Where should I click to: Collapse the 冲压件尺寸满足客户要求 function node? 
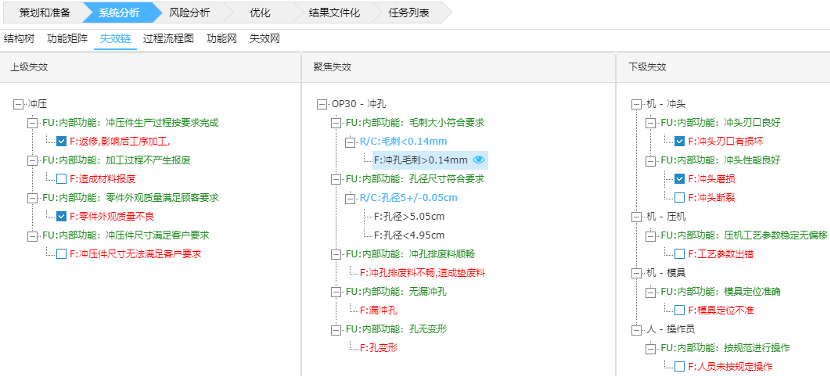click(x=33, y=236)
